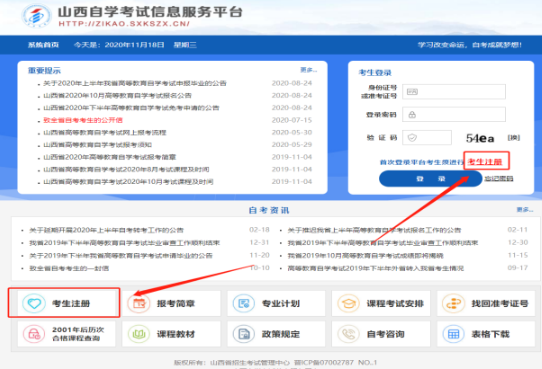Screen dimensions: 542x369
Task: Click 更多 link in 重要提示 panel
Action: (x=308, y=70)
